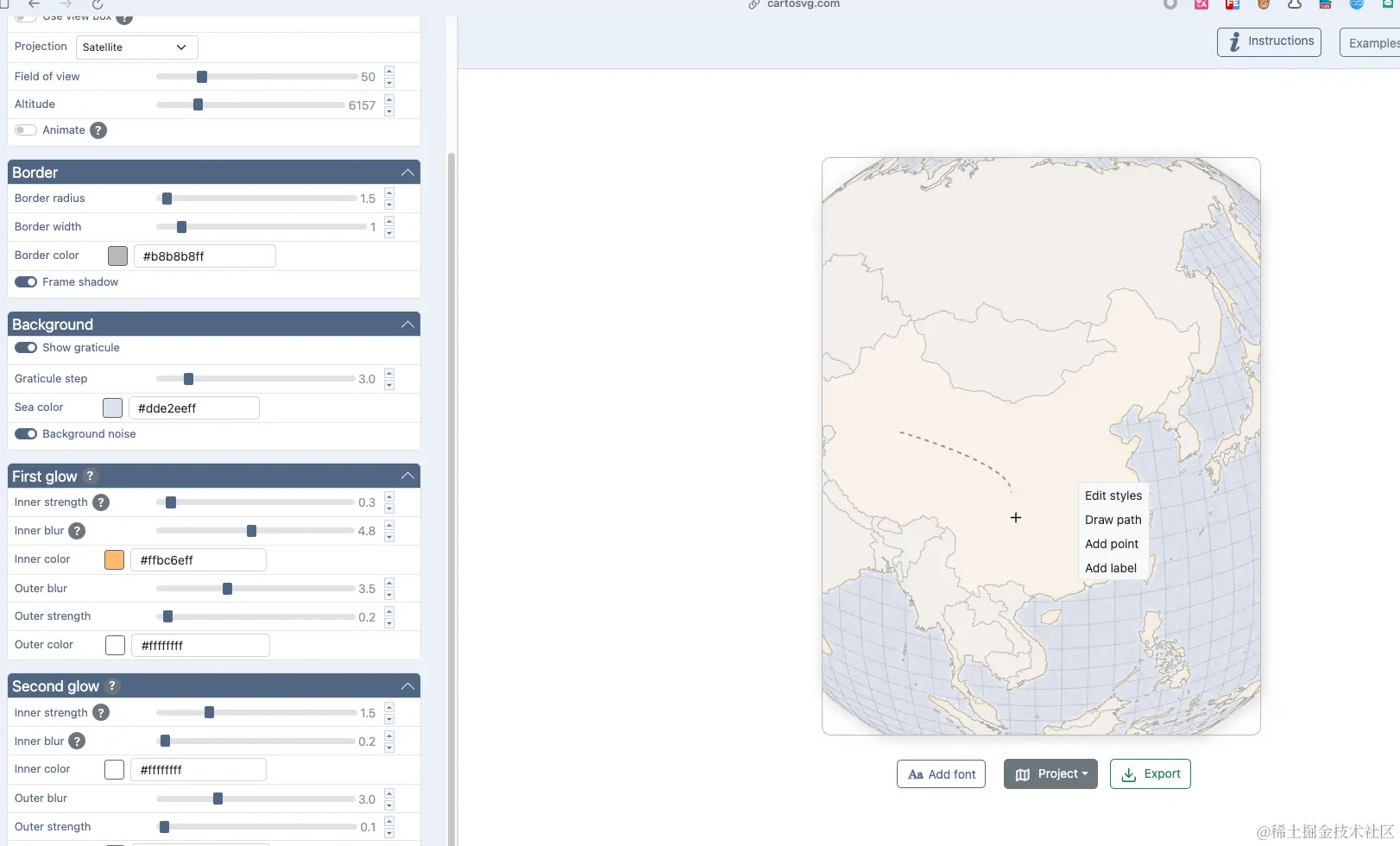Increment the Field of view stepper up
The image size is (1400, 846).
[389, 71]
